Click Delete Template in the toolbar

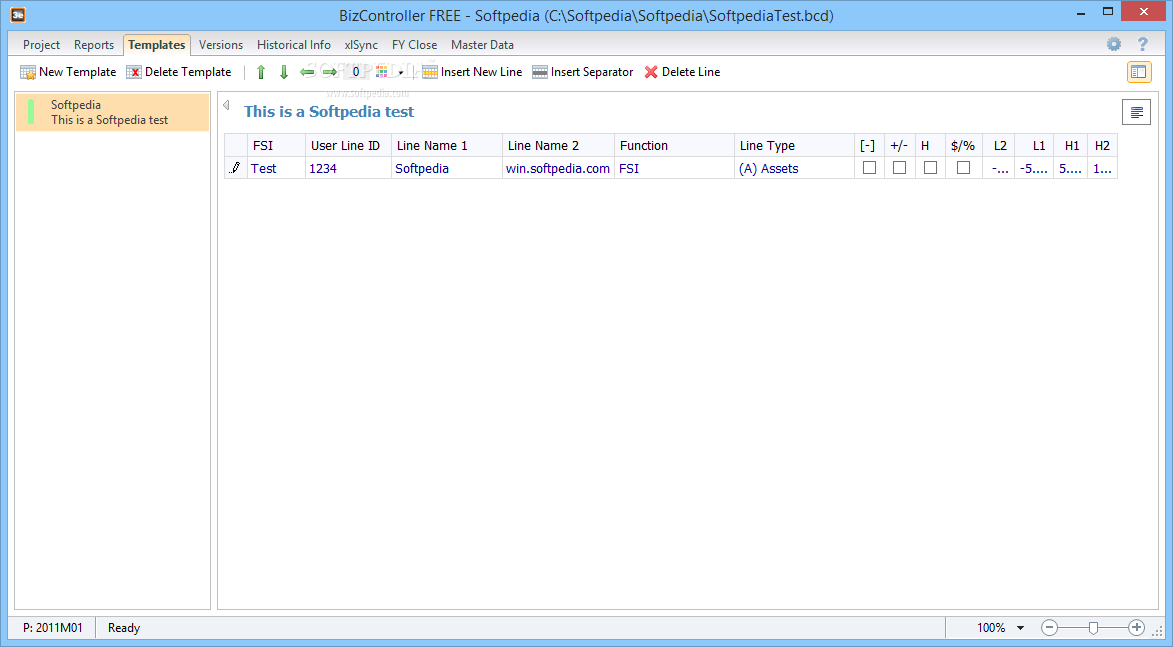coord(179,72)
